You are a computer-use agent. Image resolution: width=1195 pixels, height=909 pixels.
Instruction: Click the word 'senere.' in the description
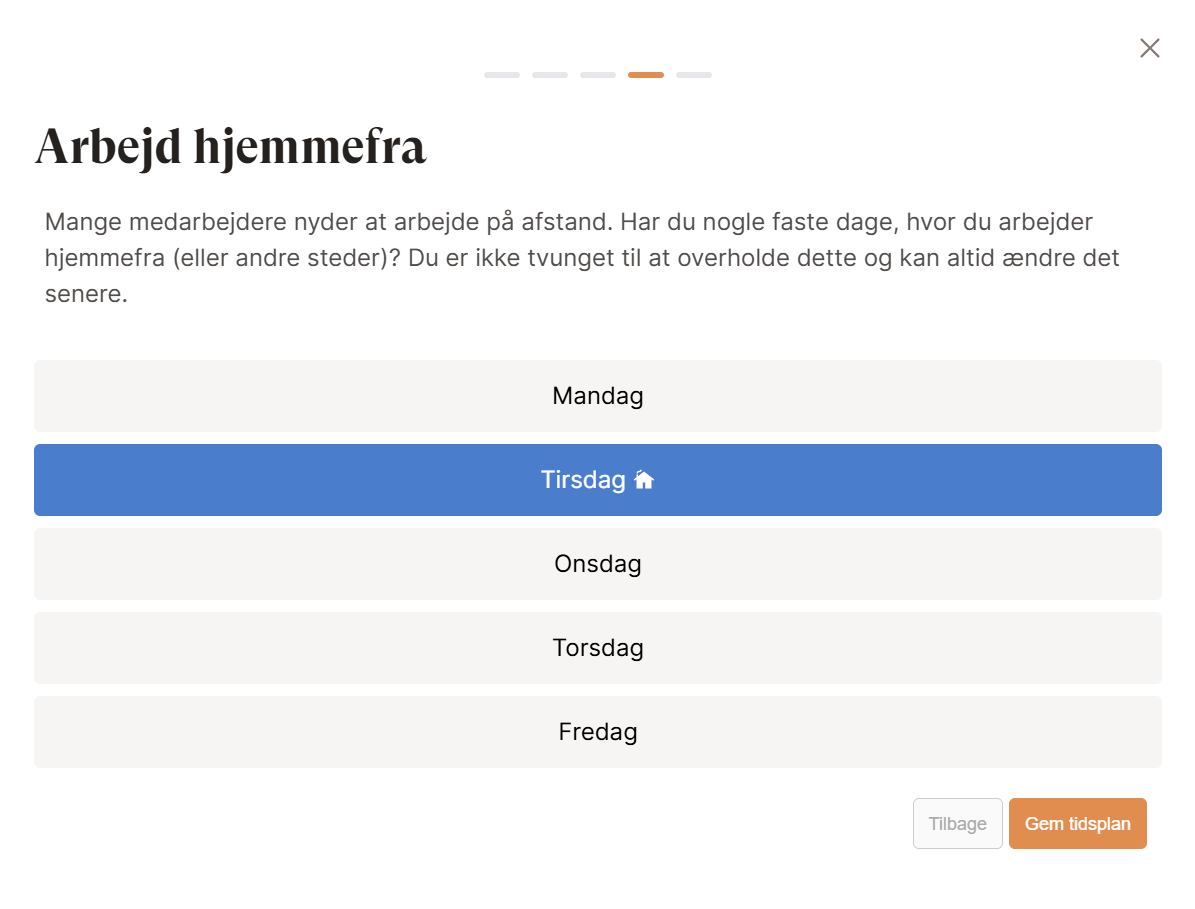pos(86,295)
